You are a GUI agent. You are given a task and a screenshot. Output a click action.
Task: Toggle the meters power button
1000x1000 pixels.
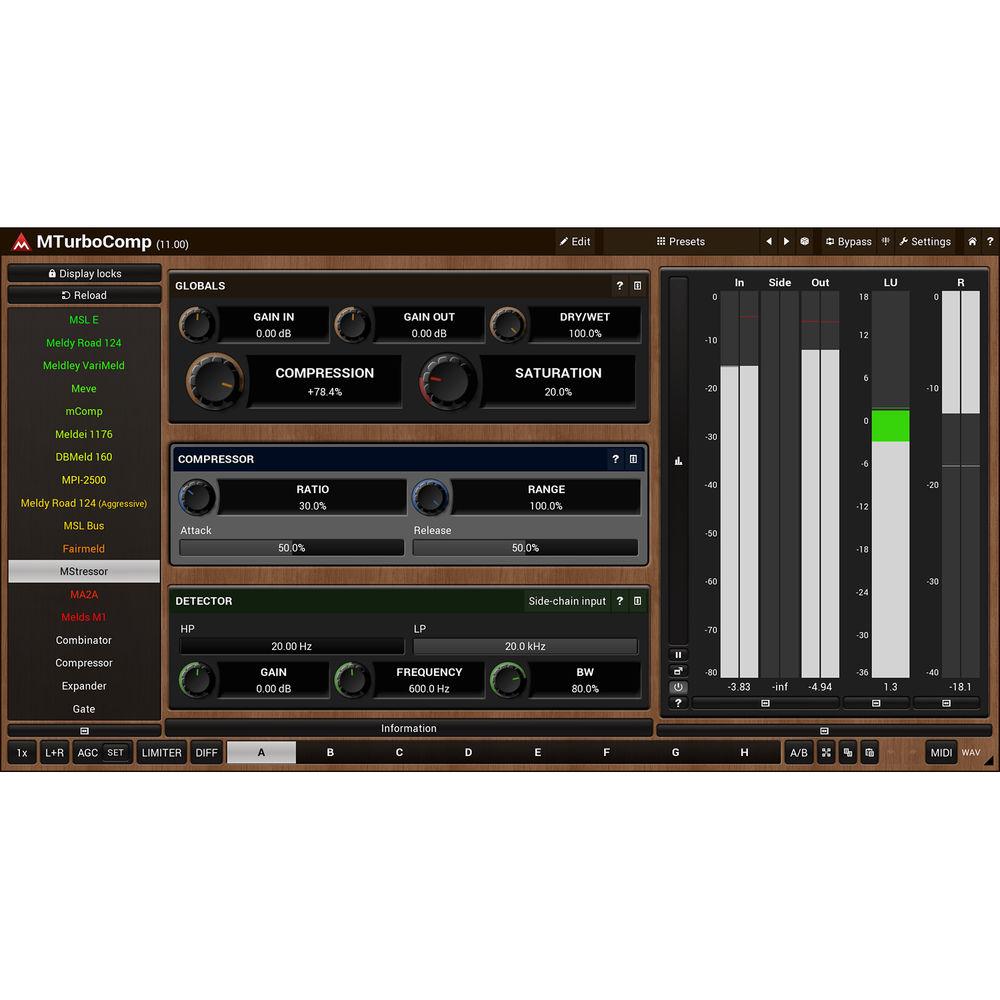678,687
